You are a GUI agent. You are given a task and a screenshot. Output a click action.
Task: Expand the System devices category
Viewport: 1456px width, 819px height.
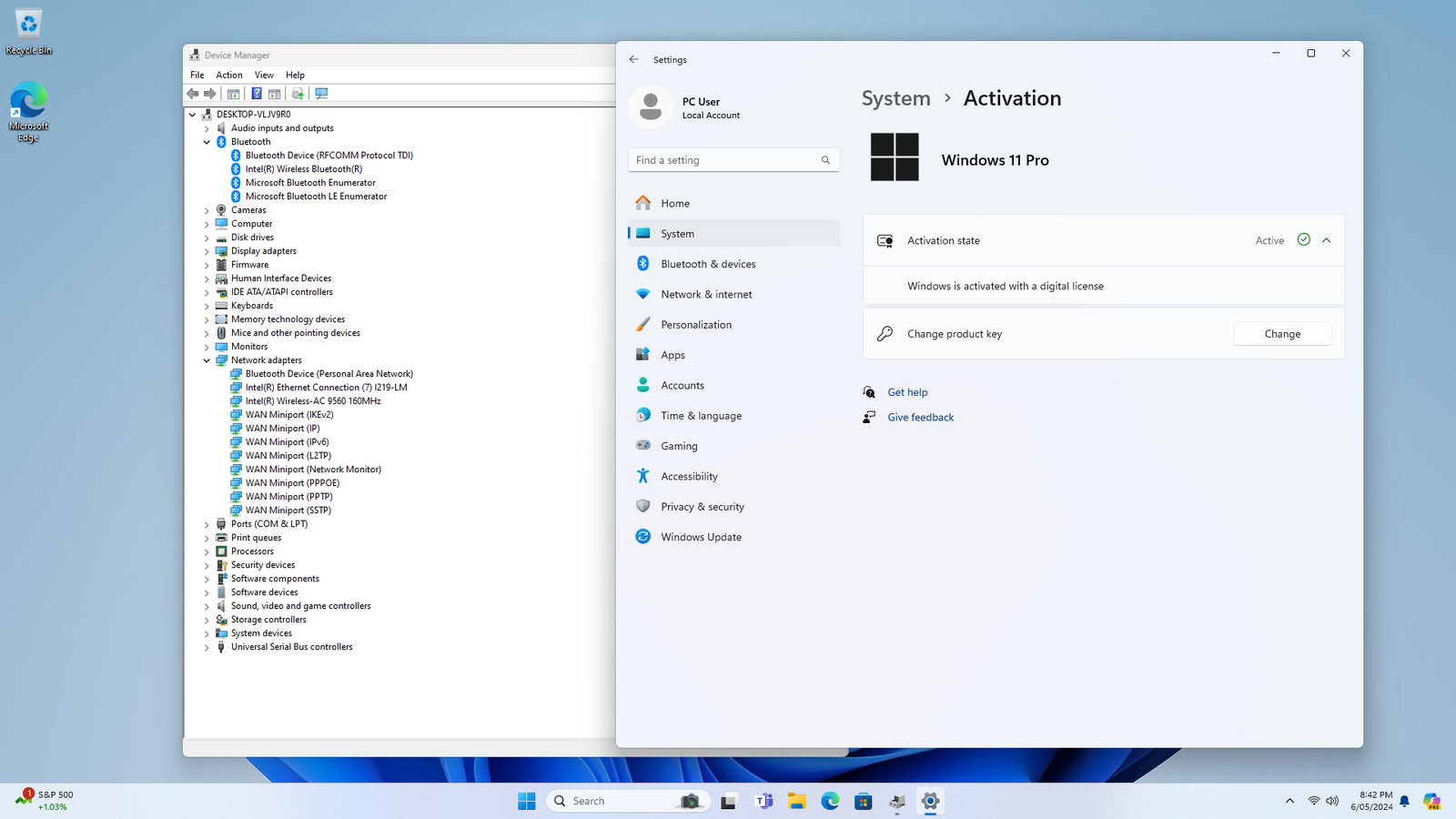[x=207, y=633]
